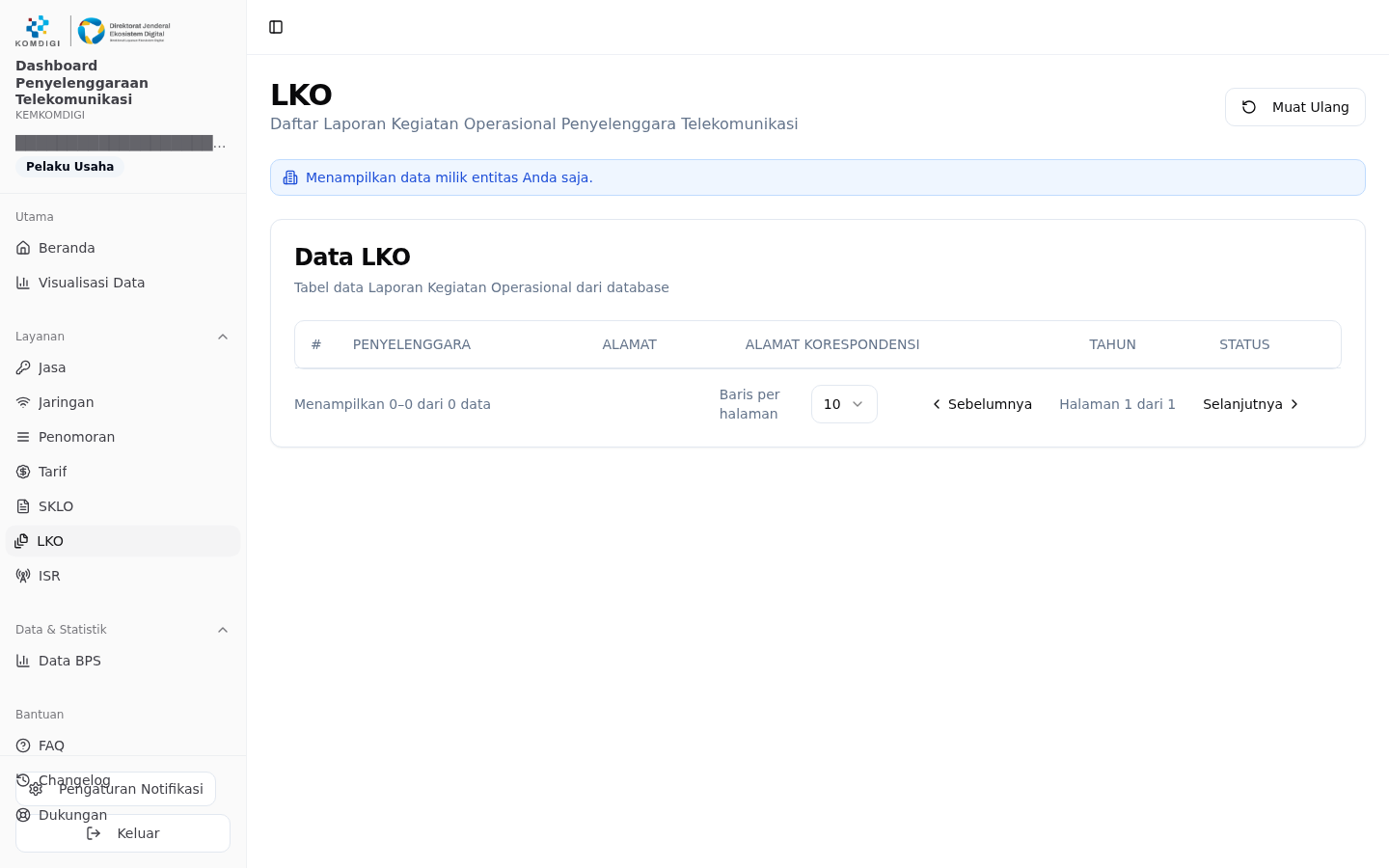Click the Keluar logout icon

point(94,833)
